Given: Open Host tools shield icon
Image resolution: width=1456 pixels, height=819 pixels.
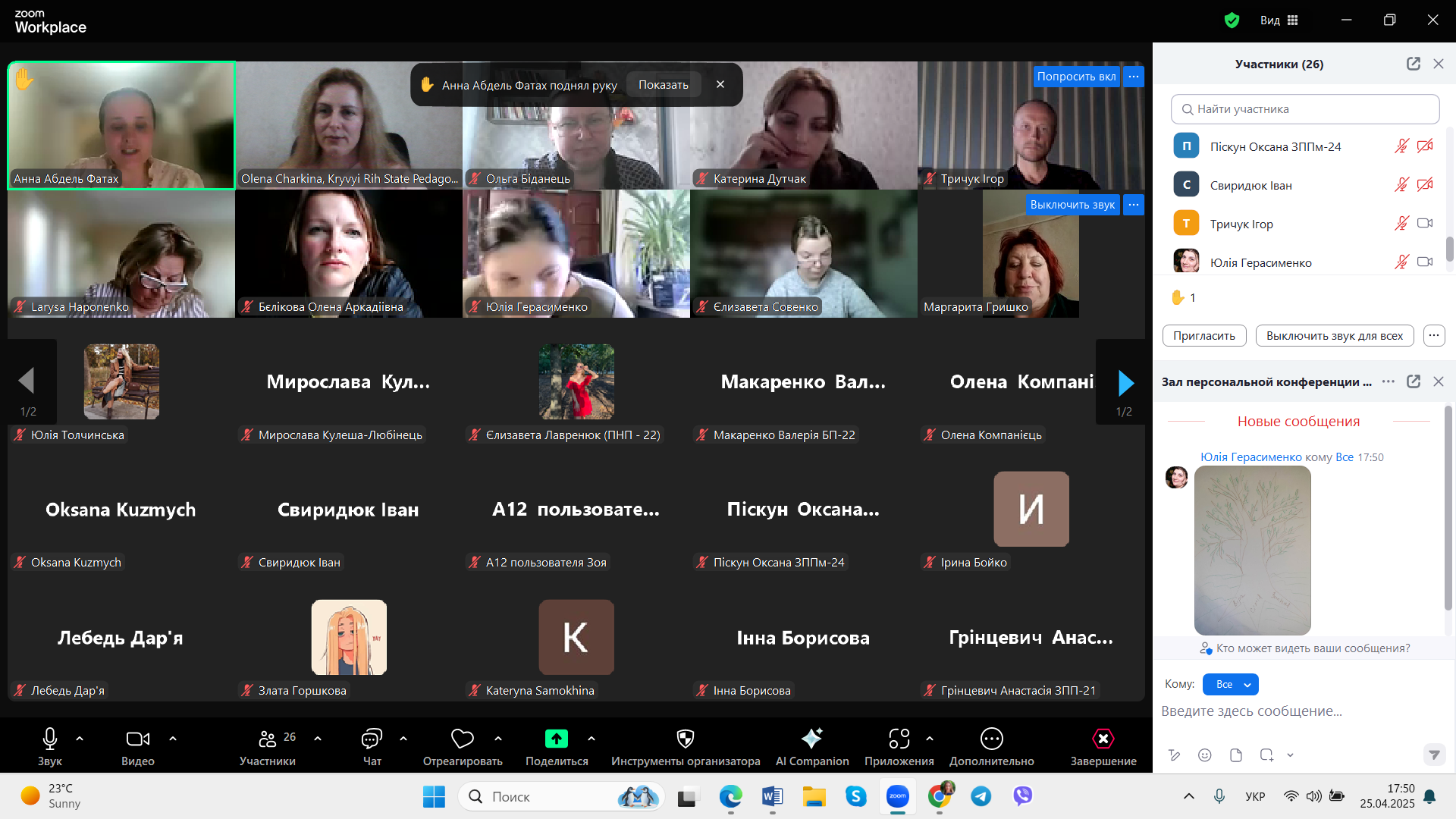Looking at the screenshot, I should [x=685, y=739].
